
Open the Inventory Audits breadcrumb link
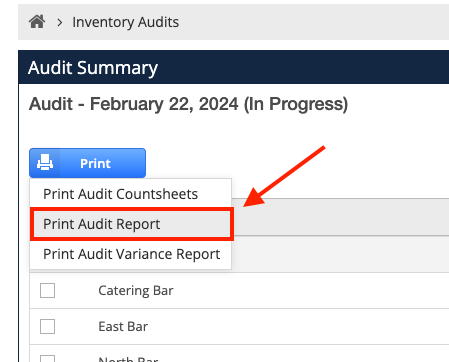click(125, 22)
